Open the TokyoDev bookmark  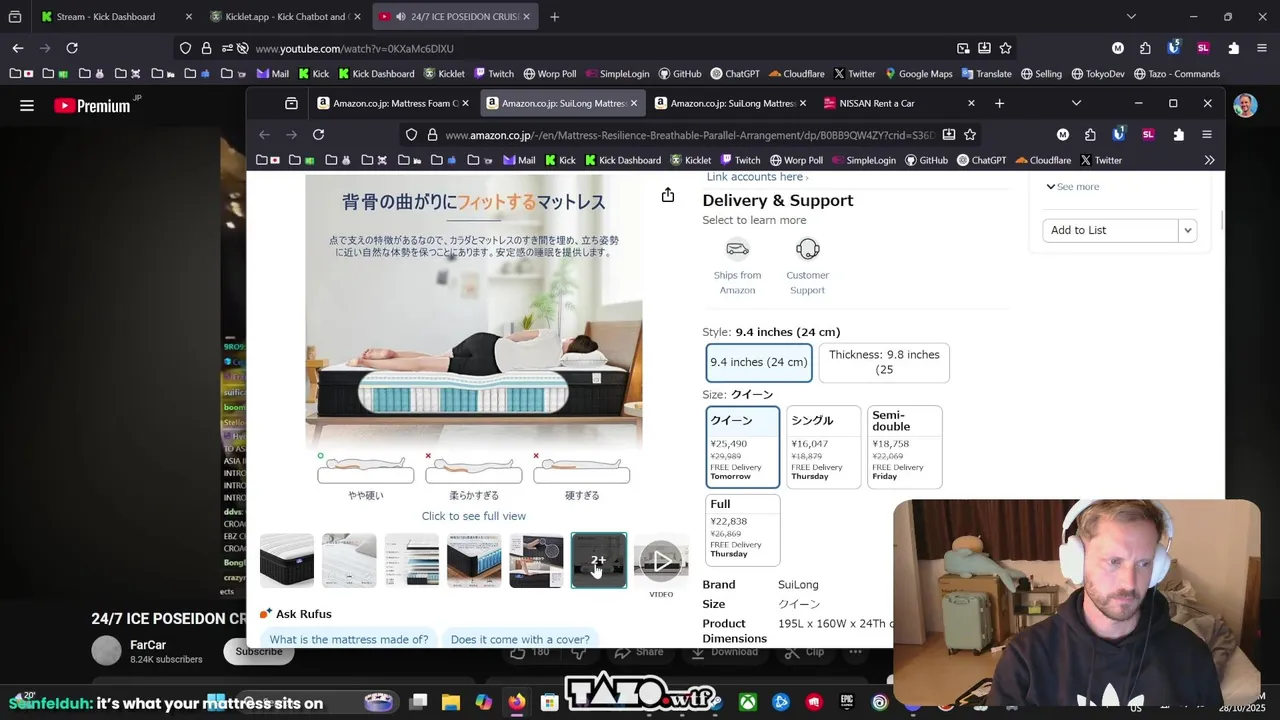tap(1097, 74)
